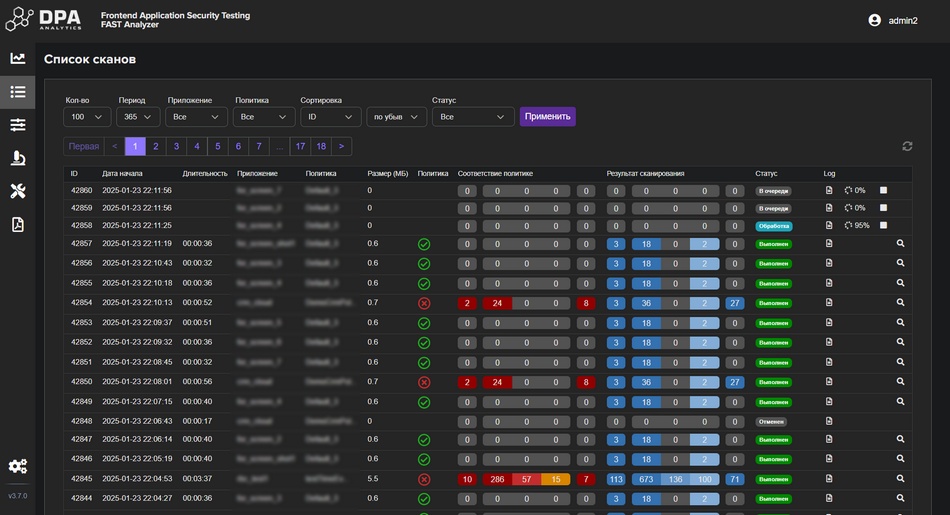Open the PDF report icon in sidebar
The image size is (950, 515).
(x=17, y=224)
